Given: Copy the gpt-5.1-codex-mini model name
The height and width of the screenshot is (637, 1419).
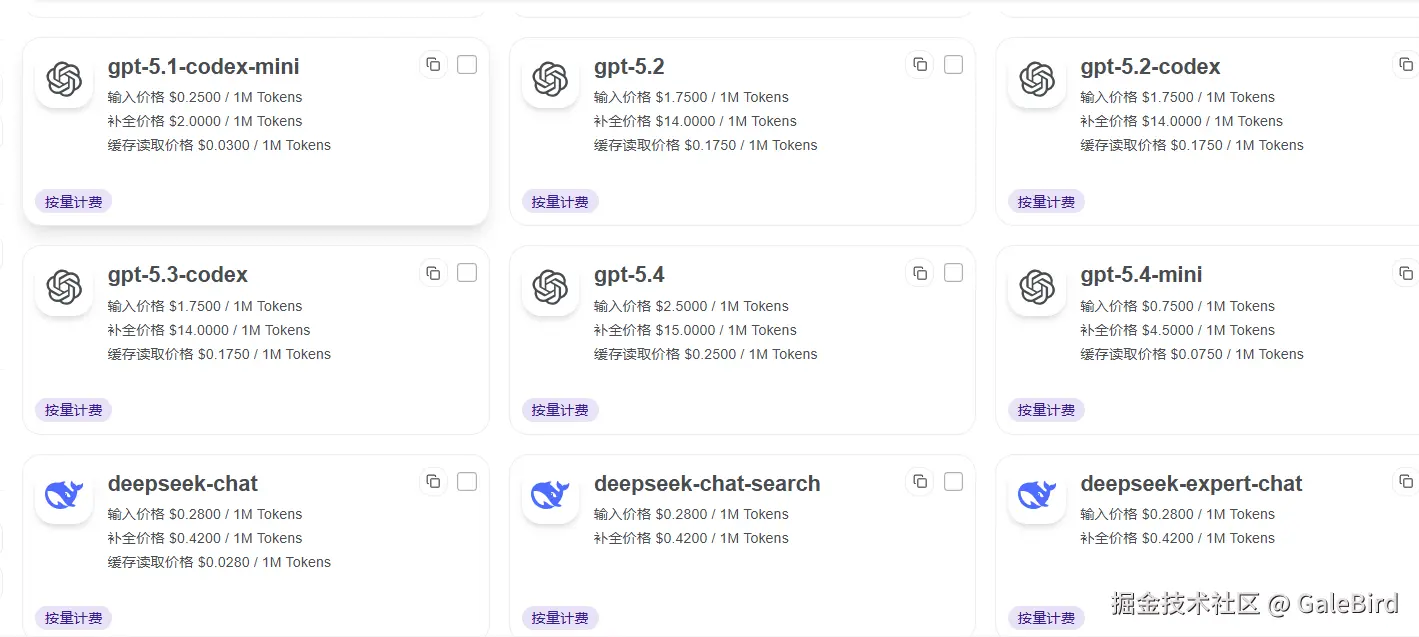Looking at the screenshot, I should [x=433, y=65].
